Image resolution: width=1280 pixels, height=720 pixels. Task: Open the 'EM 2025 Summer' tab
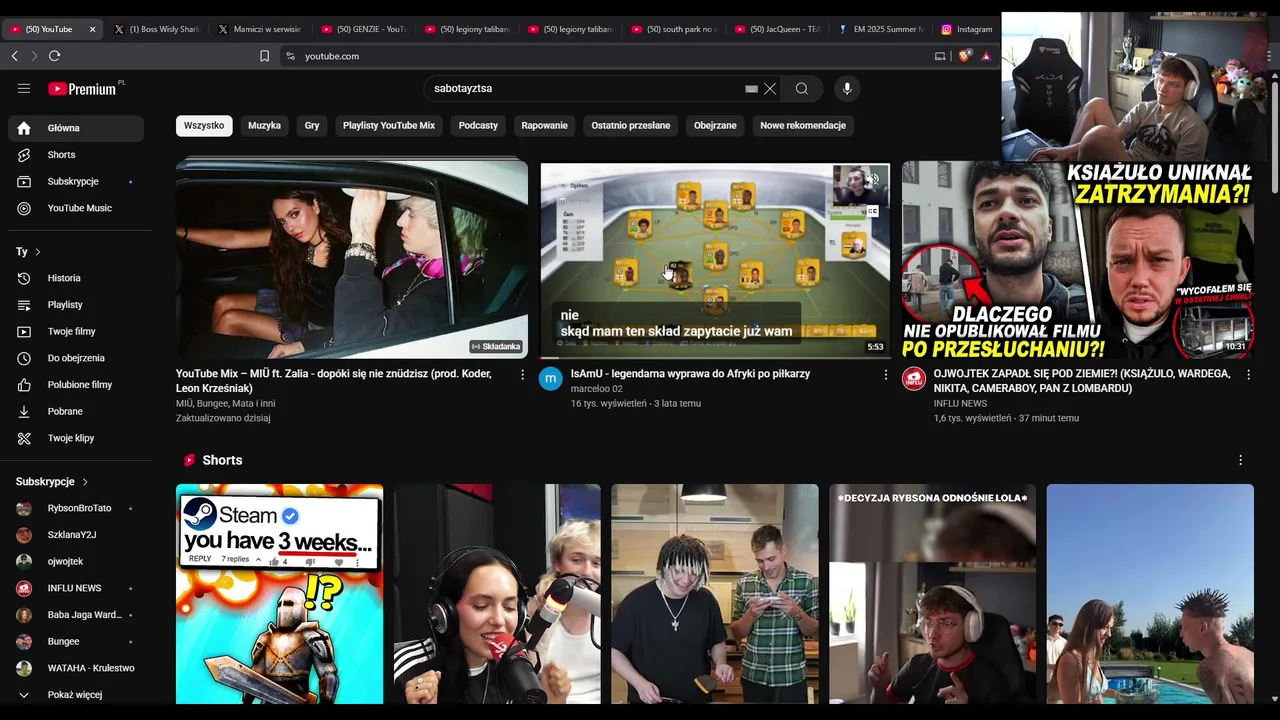[881, 29]
